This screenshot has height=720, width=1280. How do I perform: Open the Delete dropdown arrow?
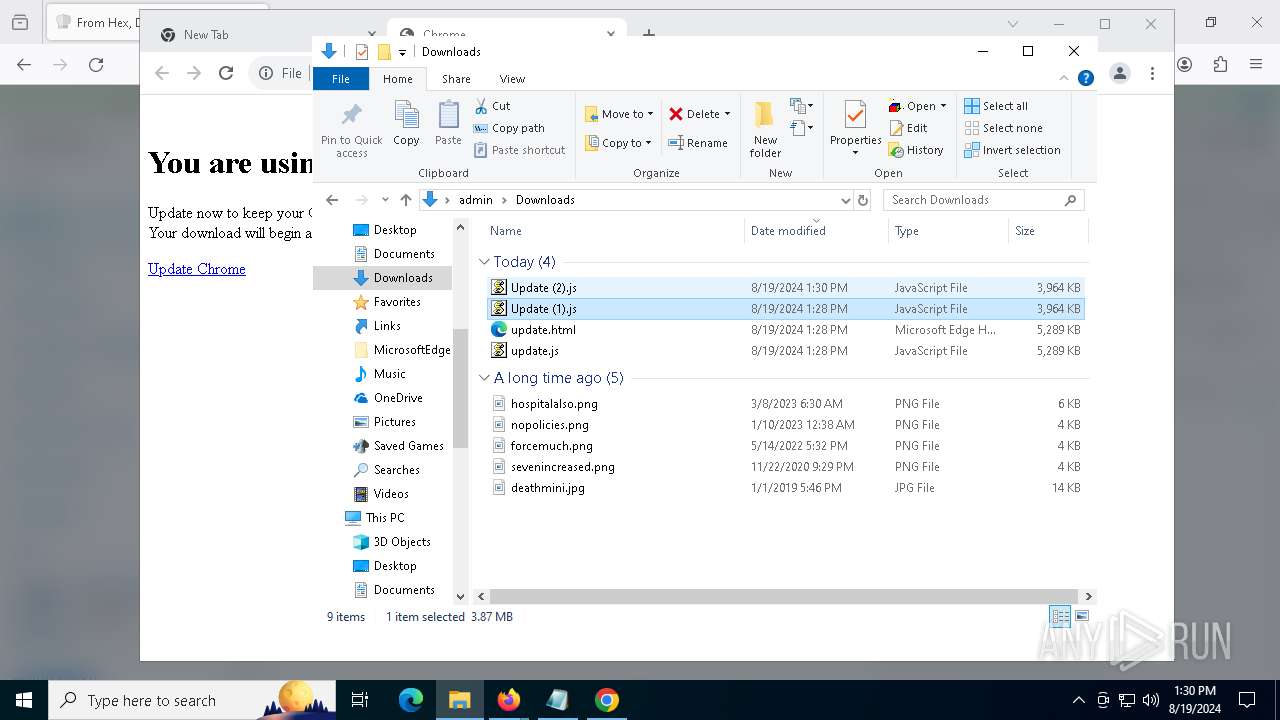[727, 114]
